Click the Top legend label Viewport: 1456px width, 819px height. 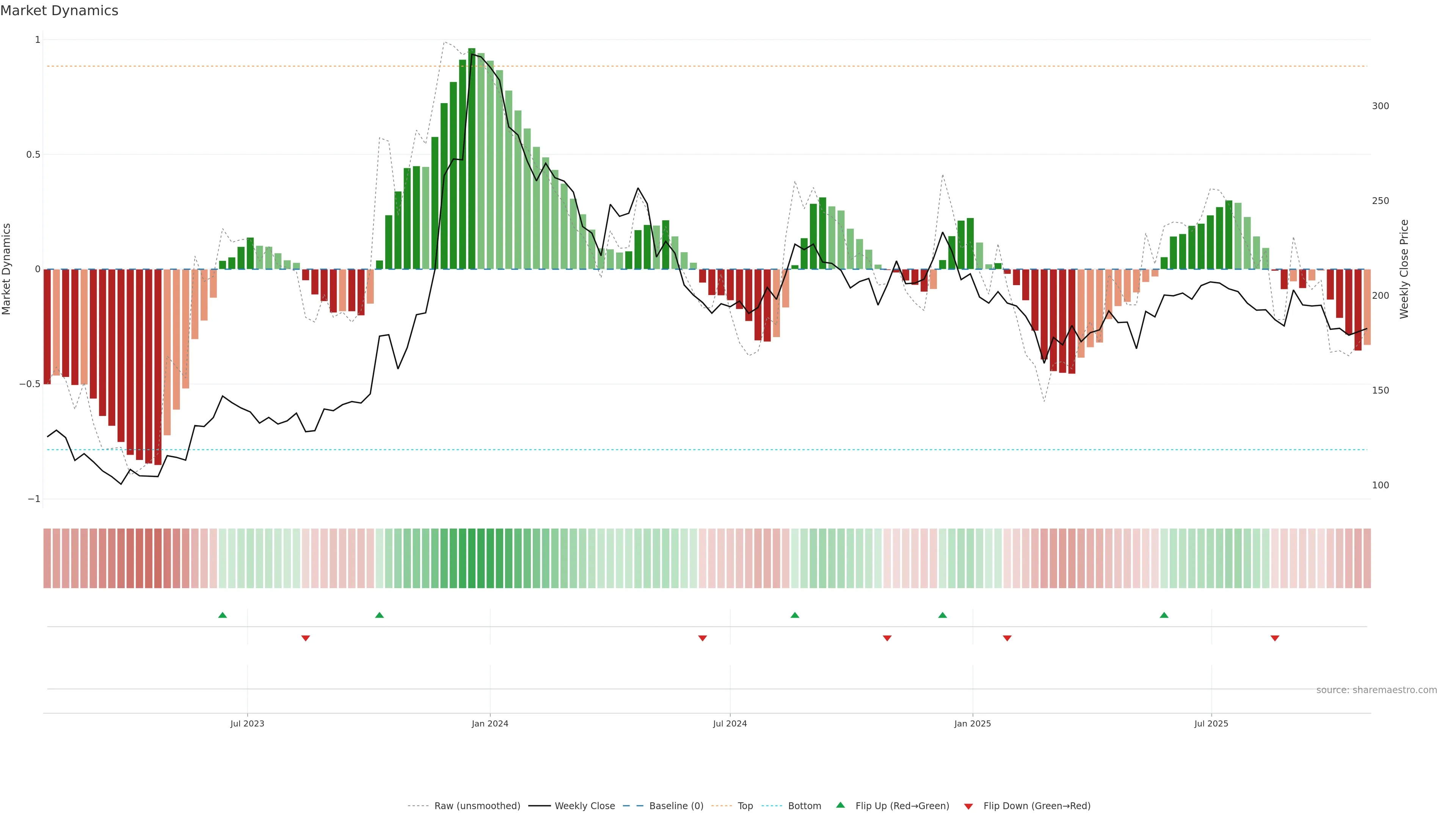click(x=745, y=806)
